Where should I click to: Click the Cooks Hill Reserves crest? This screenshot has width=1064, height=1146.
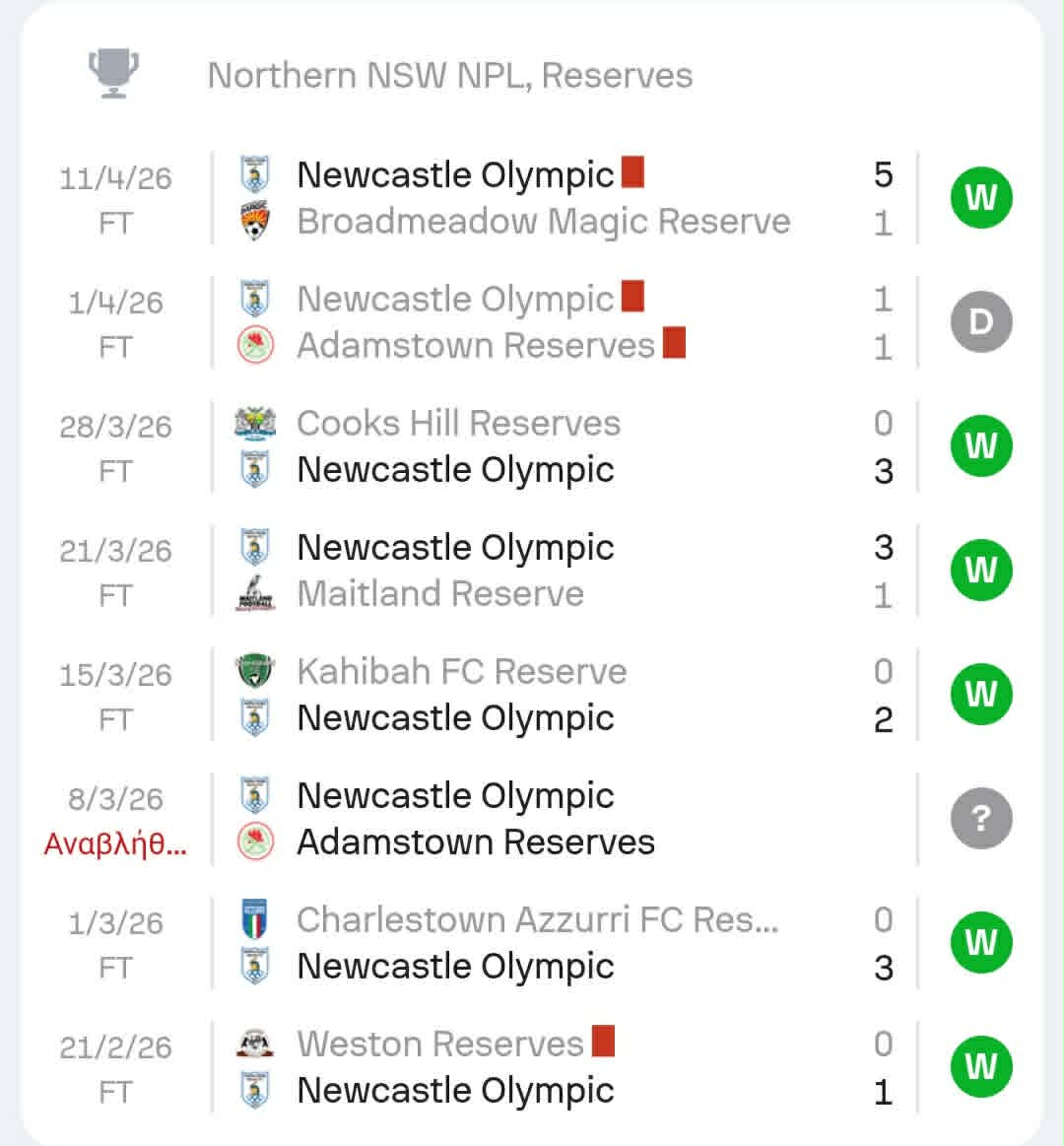255,423
